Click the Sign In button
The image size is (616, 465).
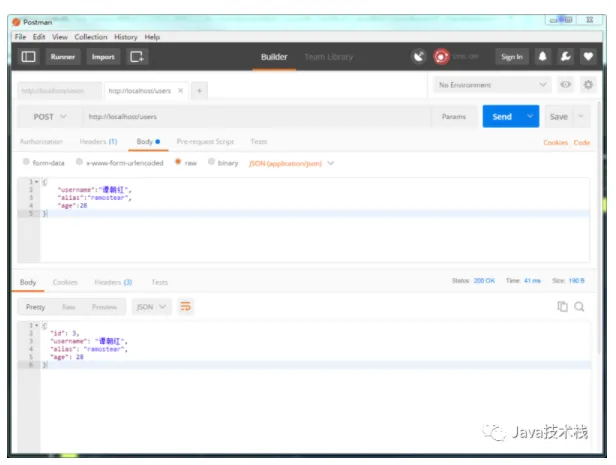point(512,57)
